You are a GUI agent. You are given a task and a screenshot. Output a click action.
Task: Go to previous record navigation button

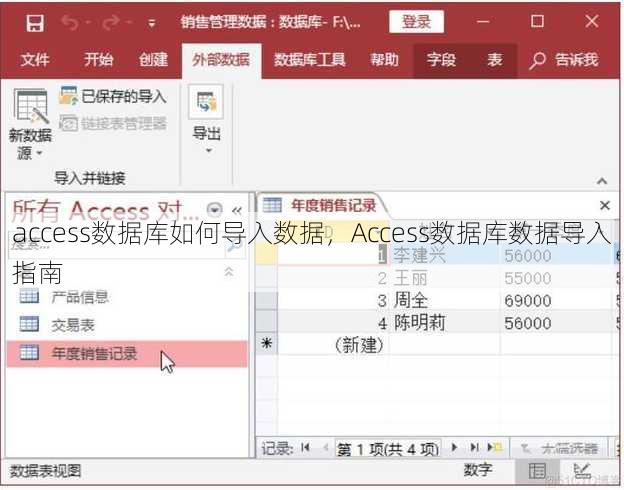pyautogui.click(x=325, y=448)
